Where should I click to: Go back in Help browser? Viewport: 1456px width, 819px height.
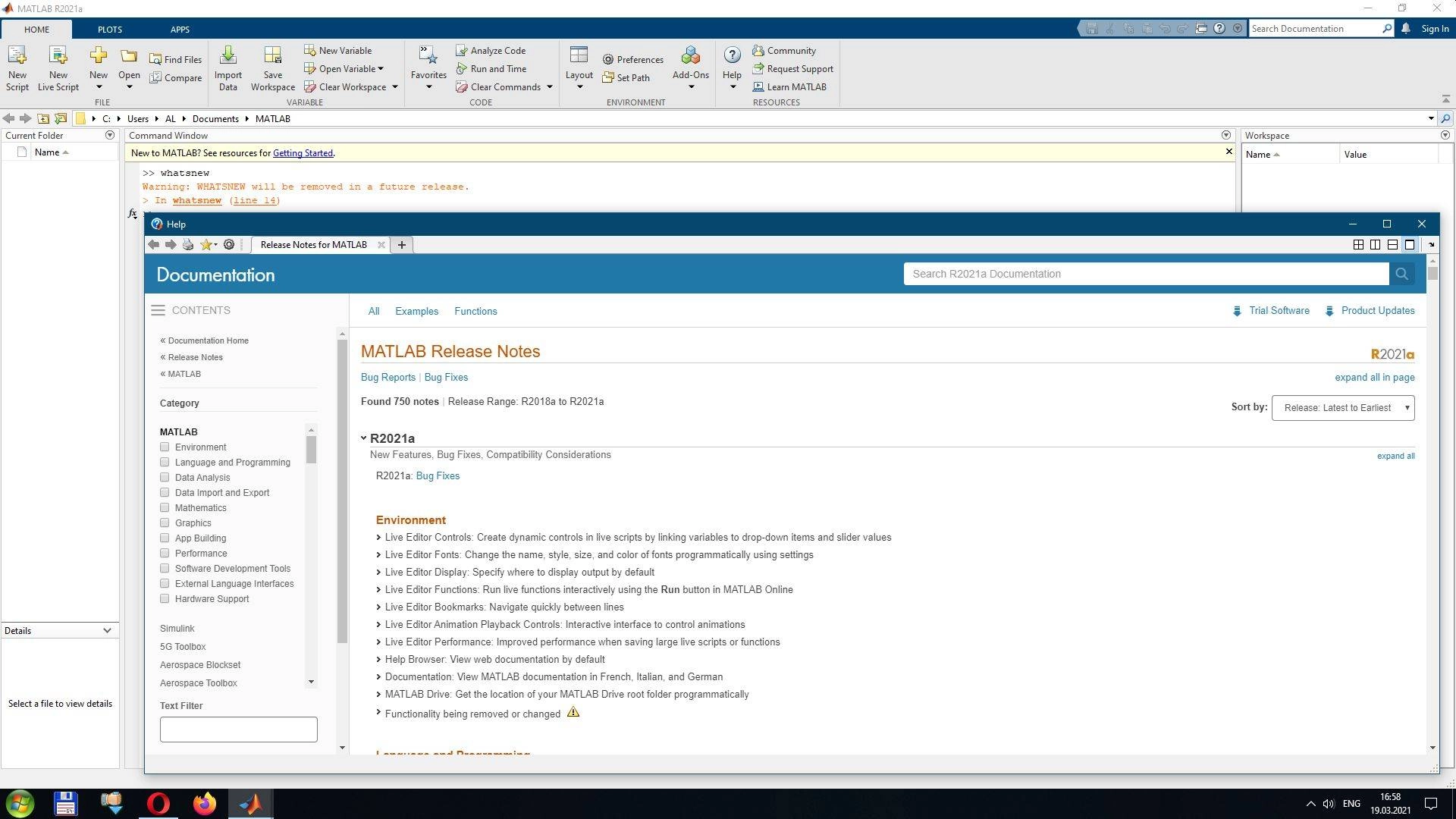click(x=153, y=244)
